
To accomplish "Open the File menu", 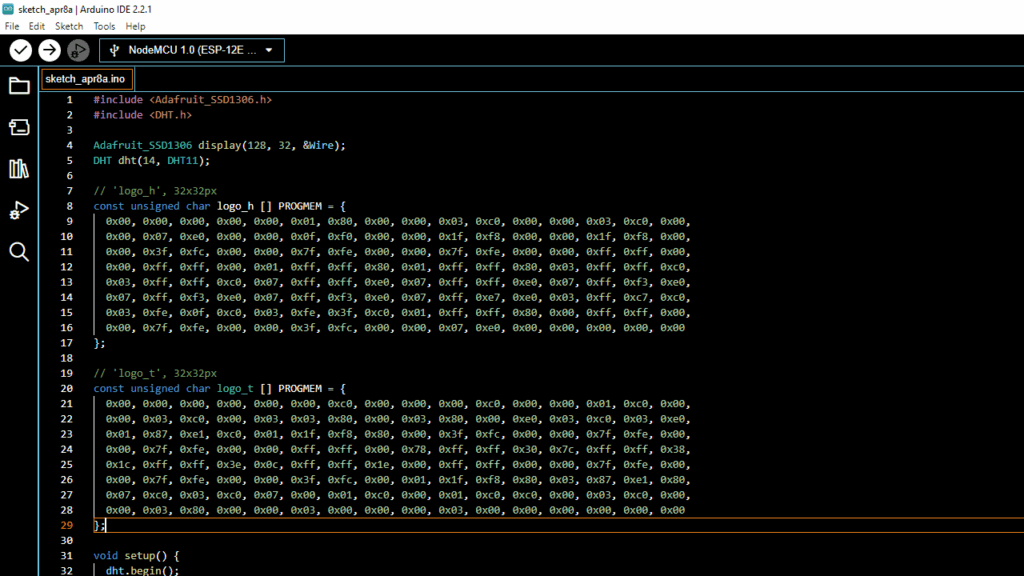I will click(x=12, y=27).
